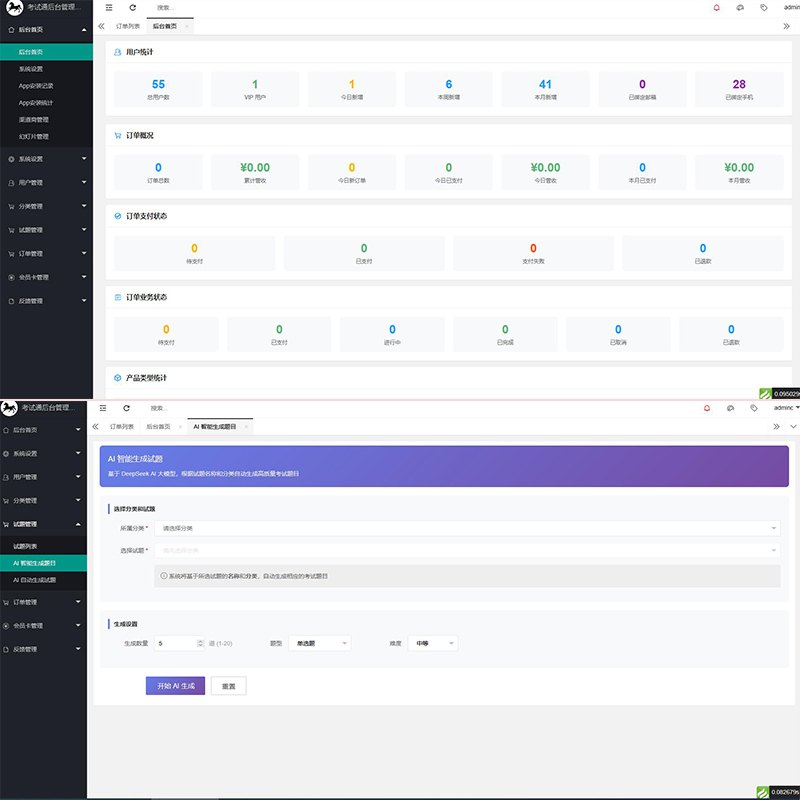Screen dimensions: 800x800
Task: Expand 分类管理 in dashboard screen sidebar
Action: 46,206
